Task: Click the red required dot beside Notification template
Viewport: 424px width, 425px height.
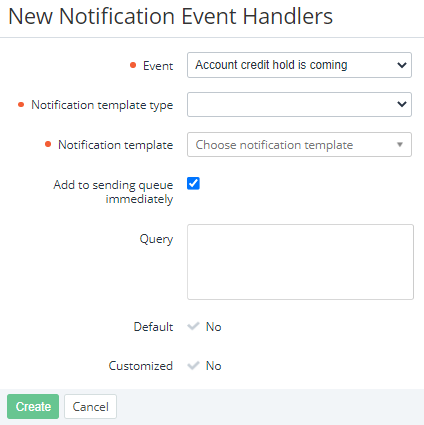Action: coord(48,144)
